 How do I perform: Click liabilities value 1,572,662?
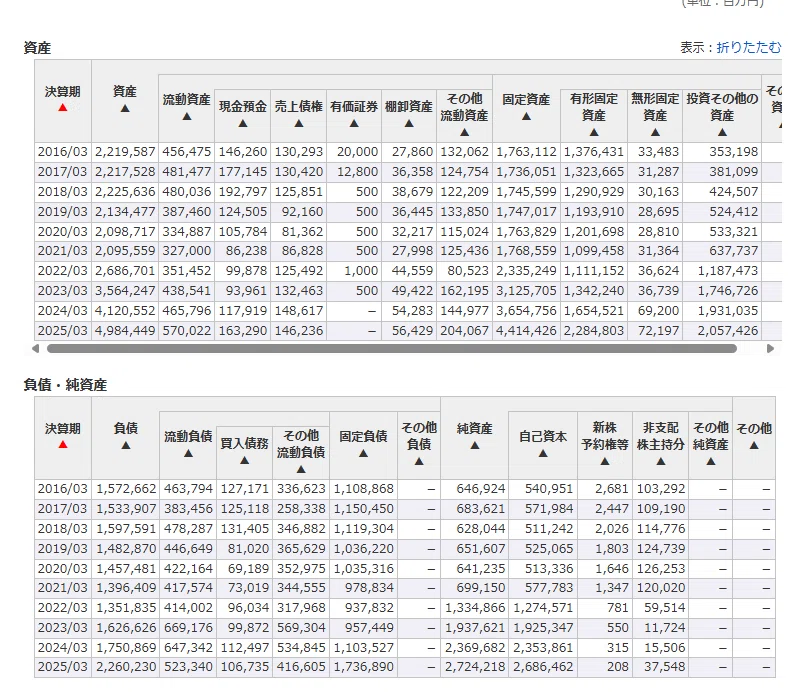coord(126,489)
